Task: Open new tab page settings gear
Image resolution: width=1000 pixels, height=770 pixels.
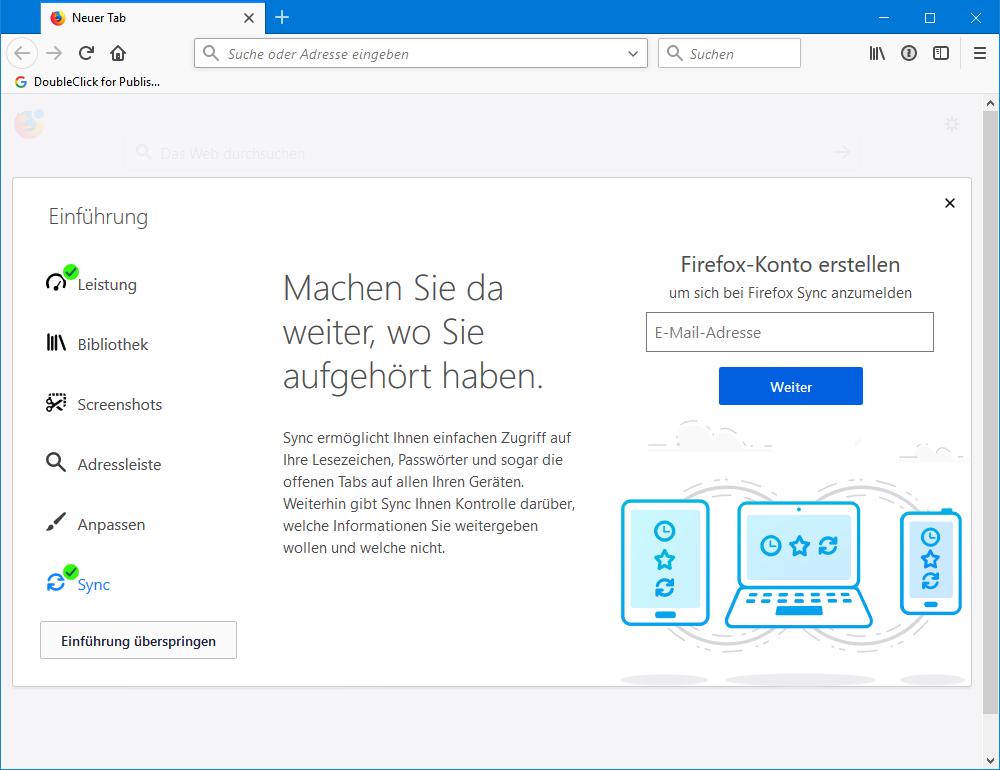Action: point(952,124)
